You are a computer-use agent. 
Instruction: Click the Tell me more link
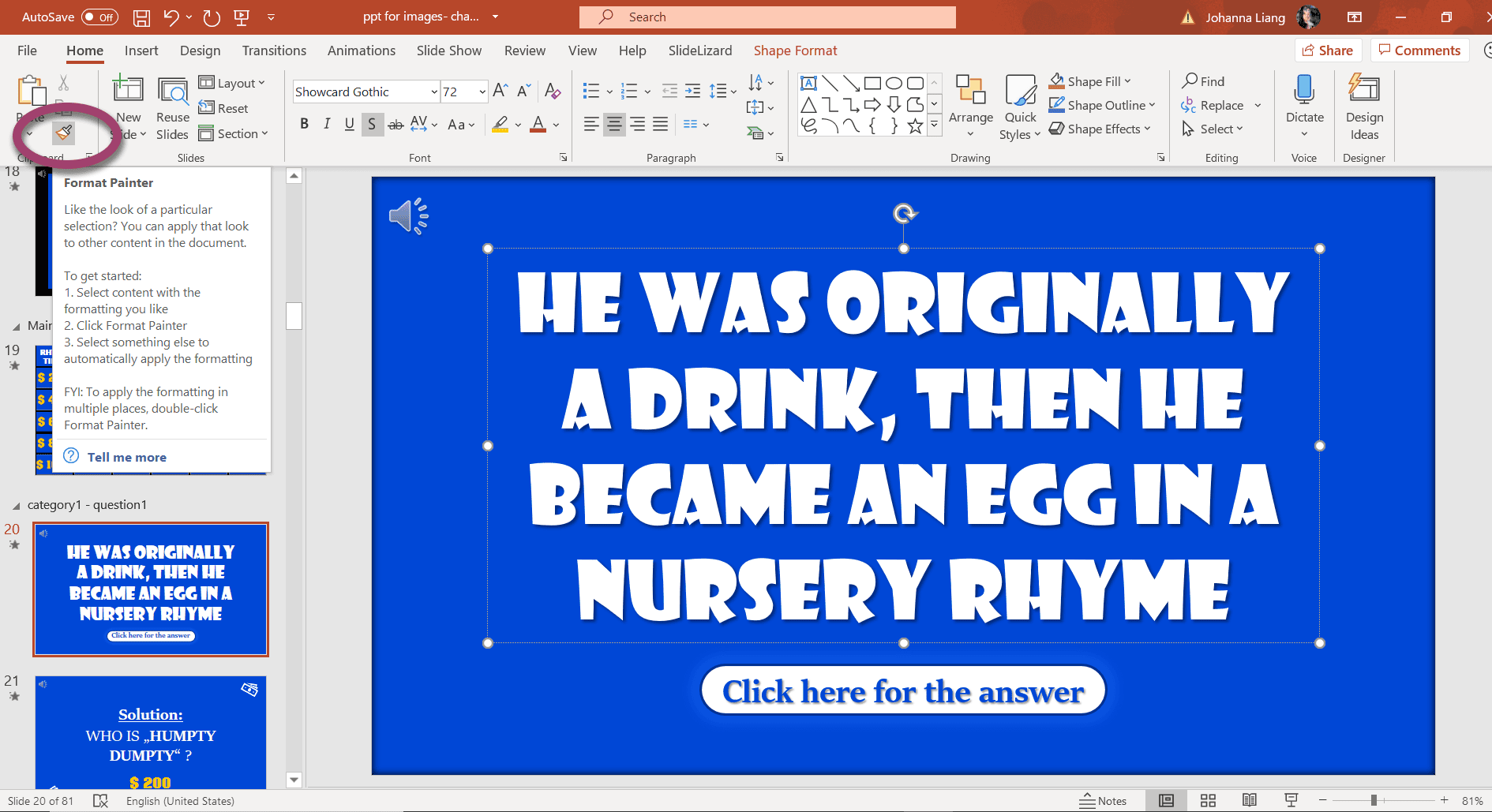coord(126,456)
